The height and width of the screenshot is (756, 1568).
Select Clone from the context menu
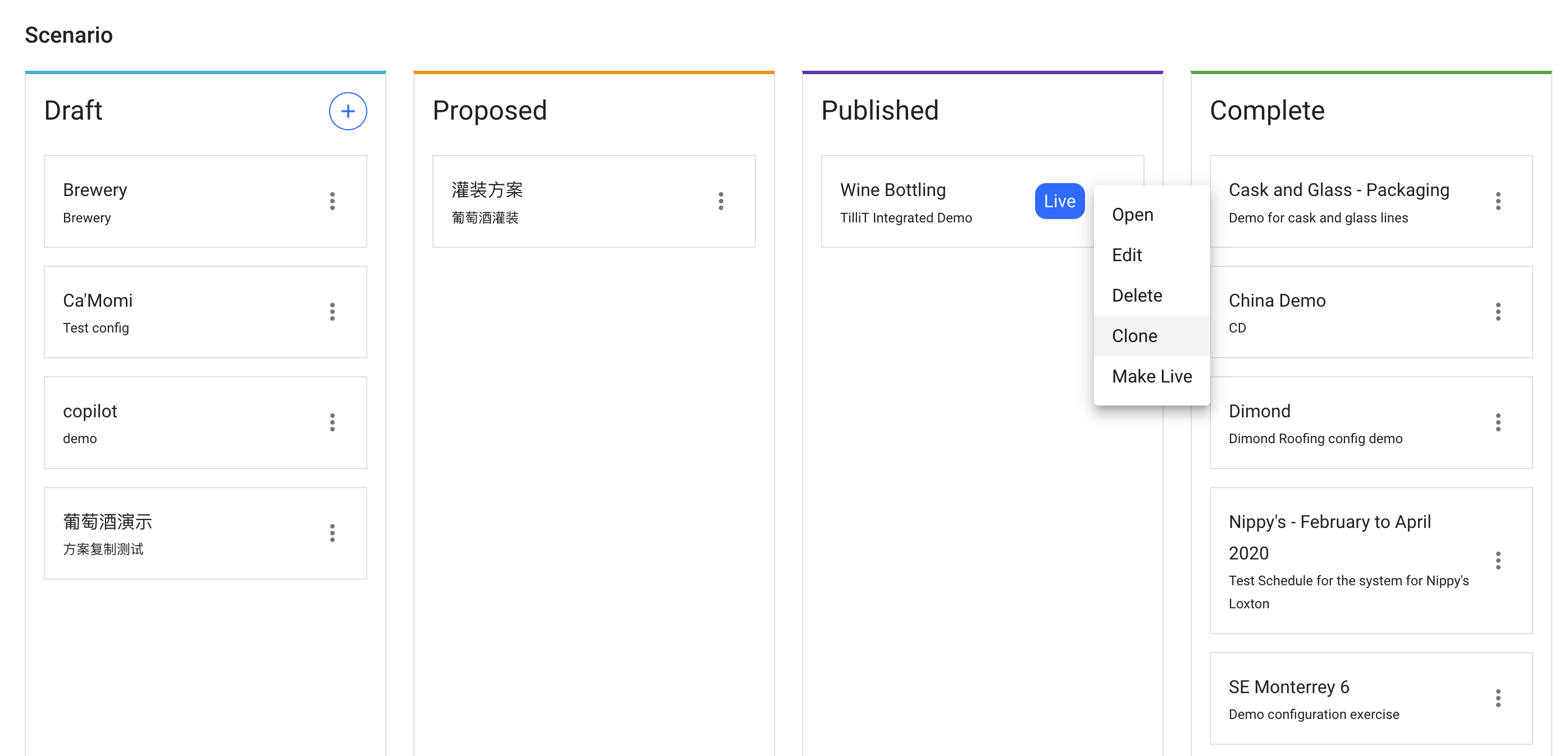tap(1134, 335)
